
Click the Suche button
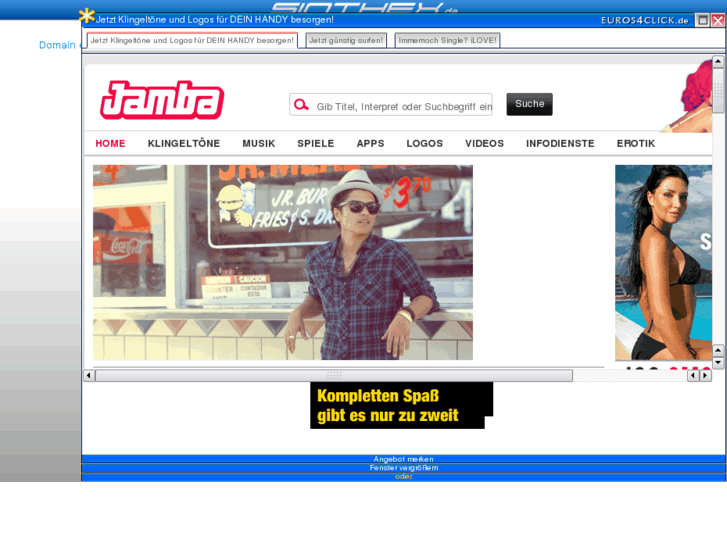pyautogui.click(x=529, y=104)
